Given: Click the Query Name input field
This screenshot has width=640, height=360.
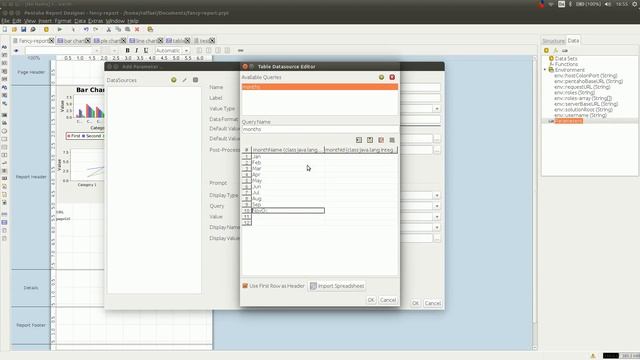Looking at the screenshot, I should click(x=320, y=129).
